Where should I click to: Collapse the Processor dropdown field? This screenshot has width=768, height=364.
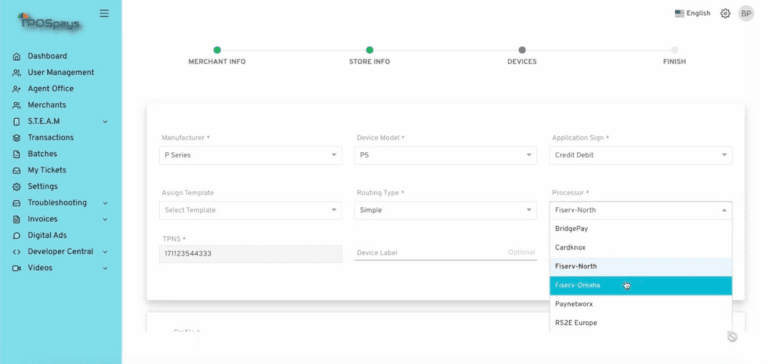coord(641,210)
